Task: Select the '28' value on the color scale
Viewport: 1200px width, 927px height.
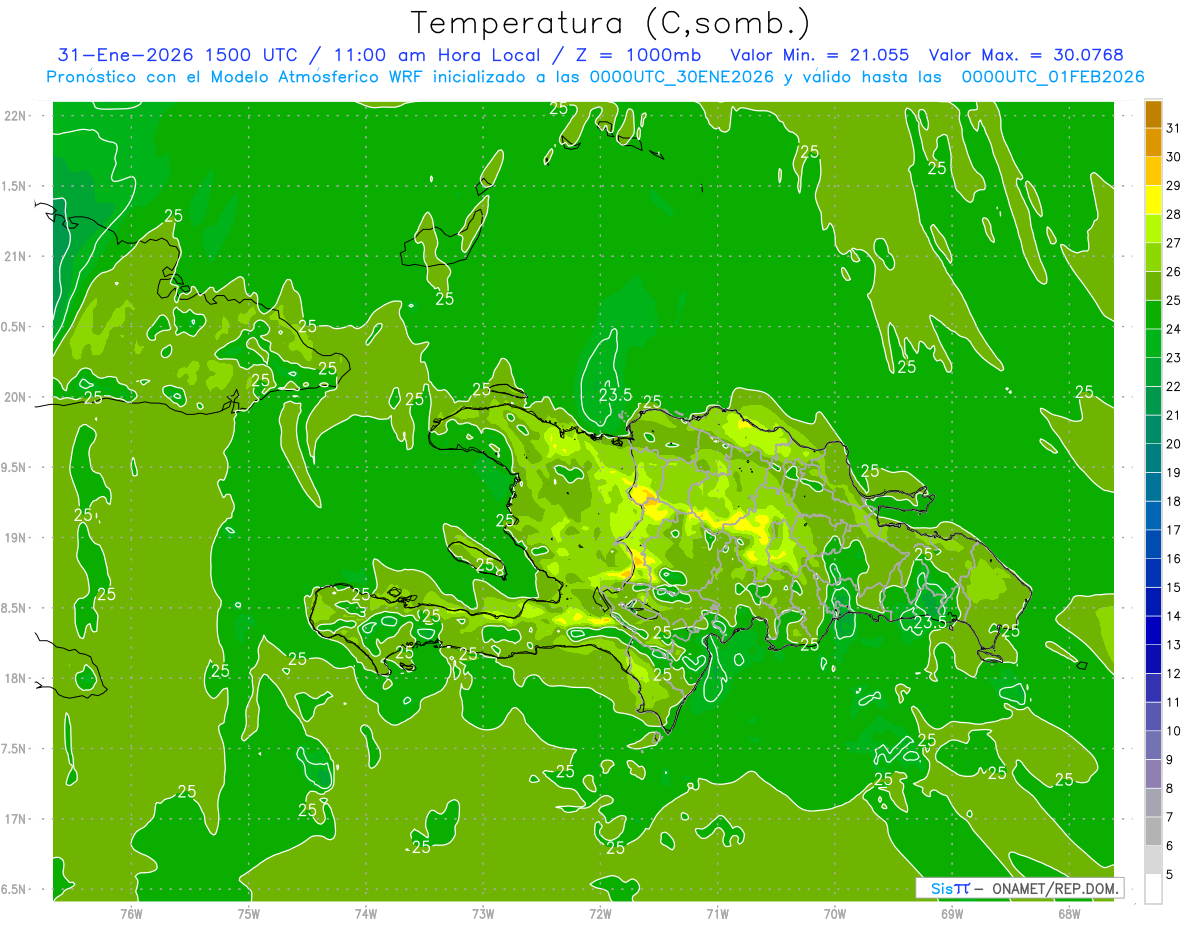Action: point(1174,214)
